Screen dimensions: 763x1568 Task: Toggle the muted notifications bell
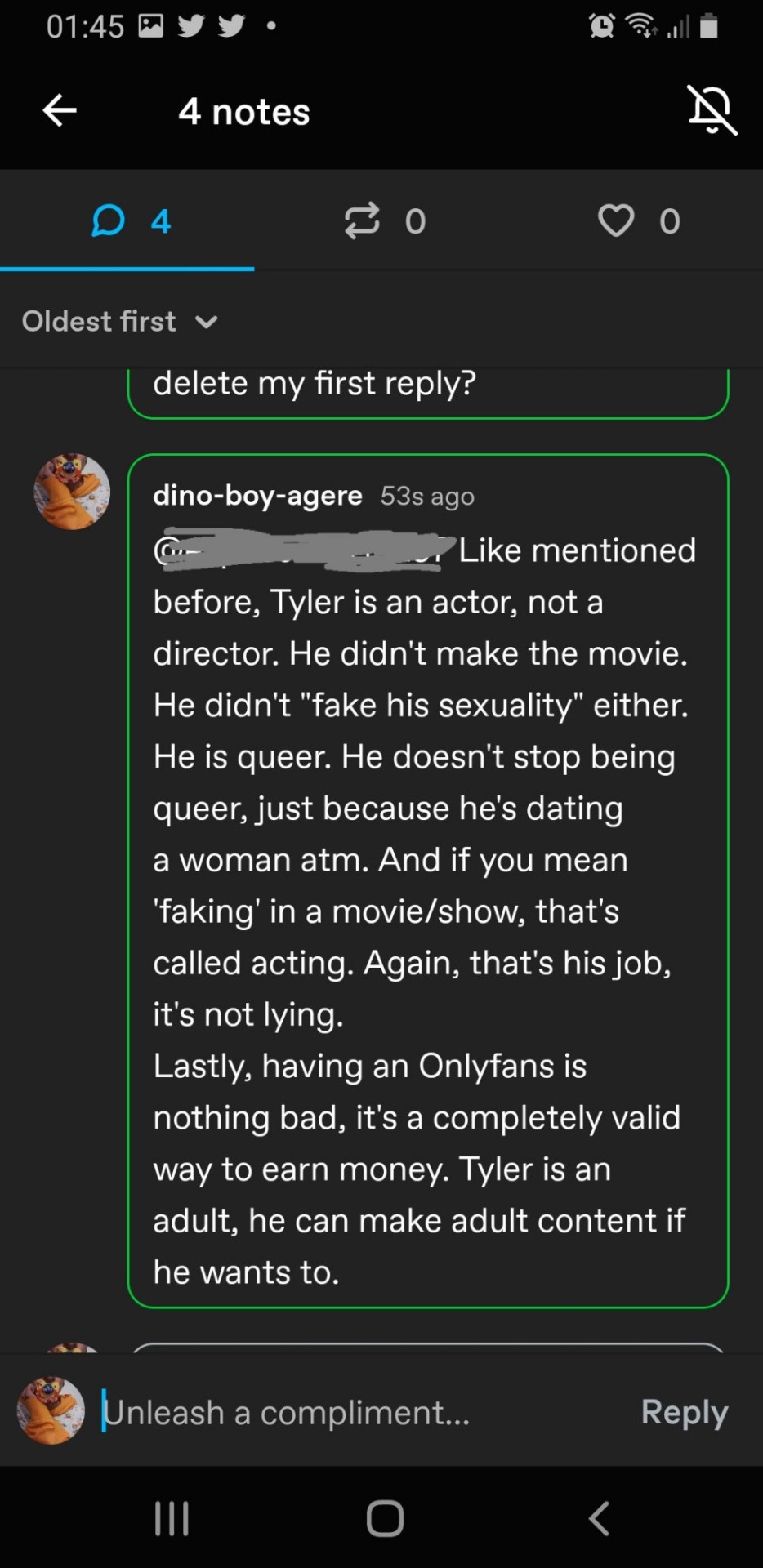tap(712, 110)
